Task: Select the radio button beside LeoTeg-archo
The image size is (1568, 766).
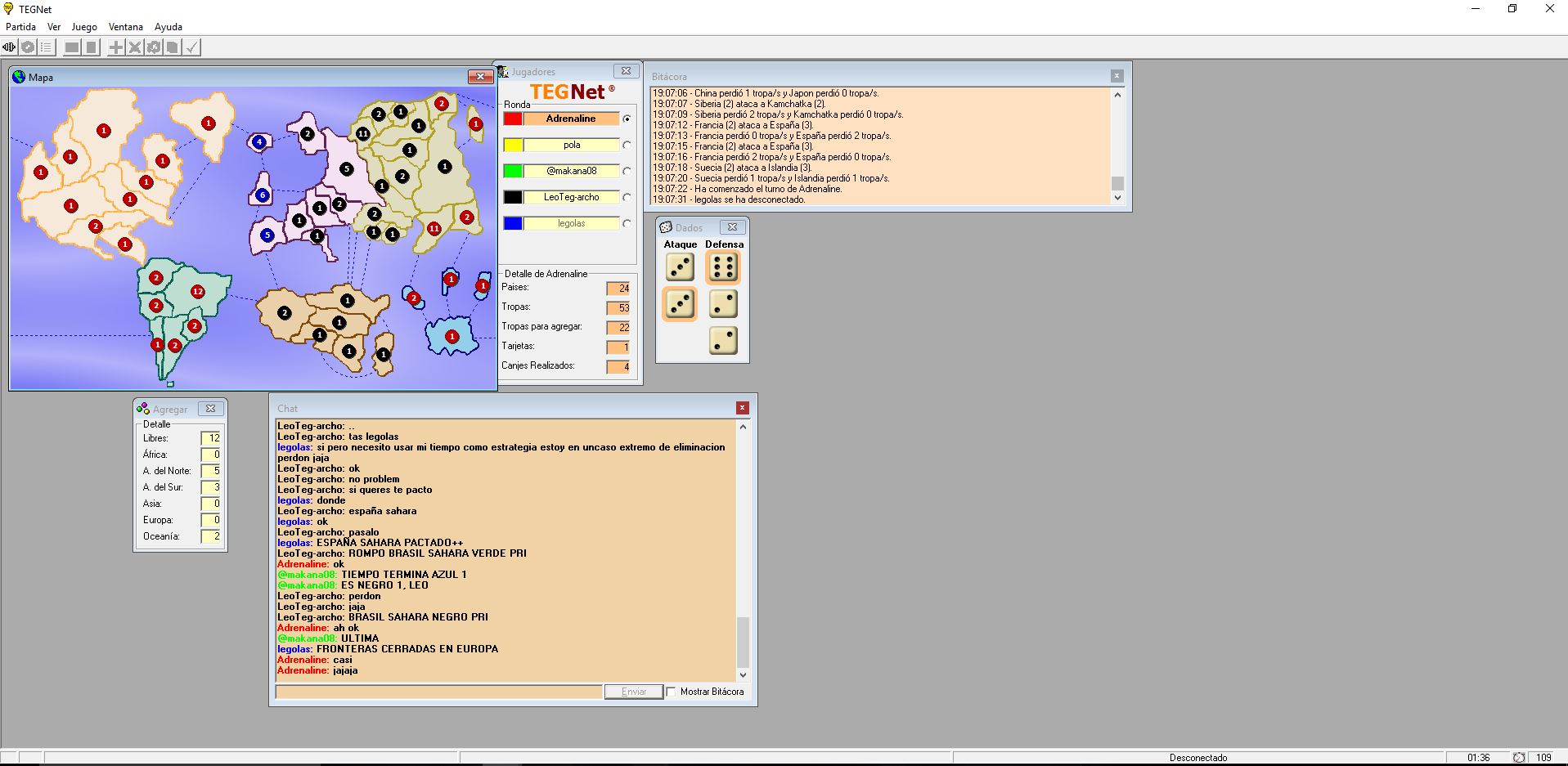Action: click(627, 198)
